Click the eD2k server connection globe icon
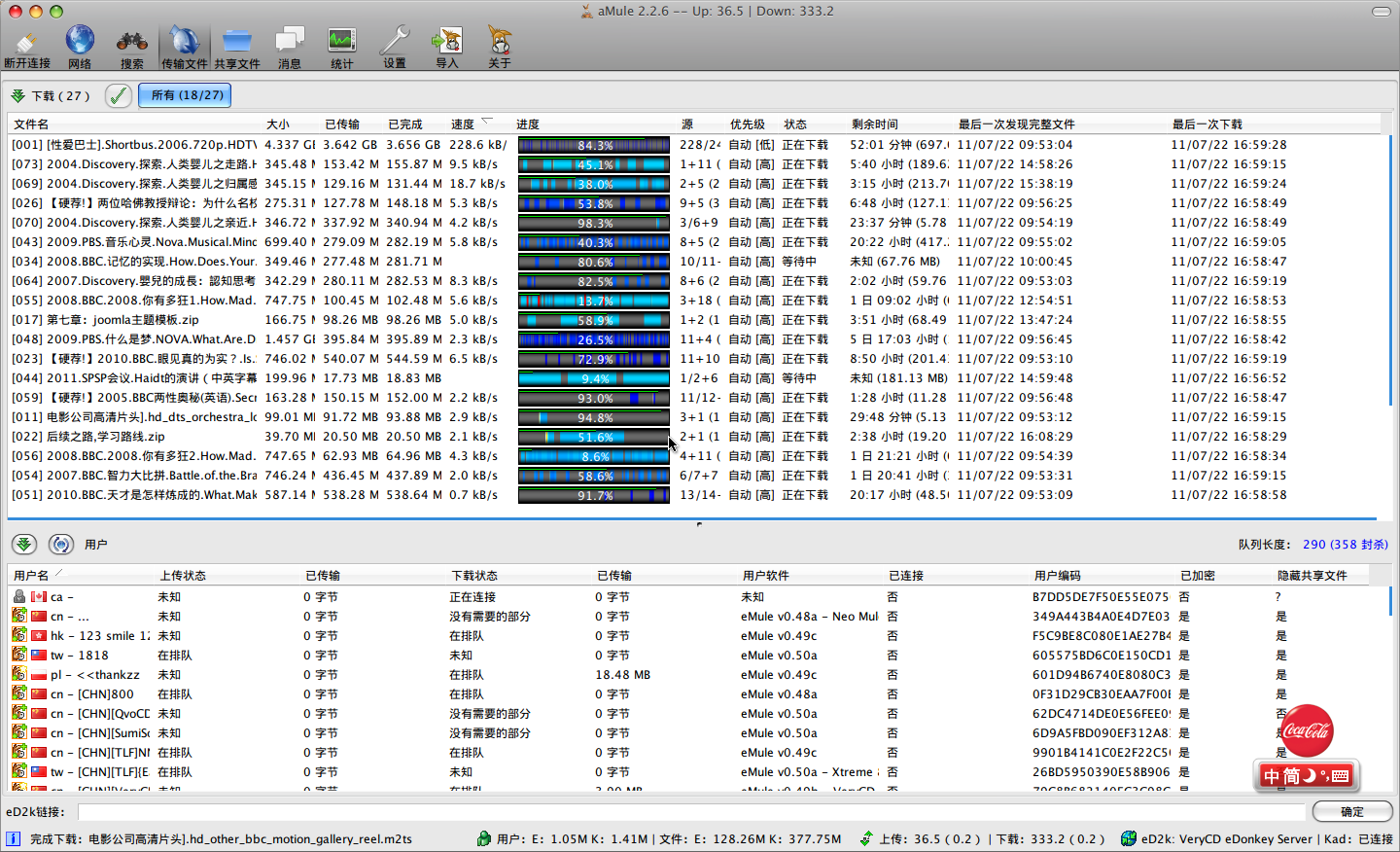Image resolution: width=1400 pixels, height=852 pixels. point(1129,838)
